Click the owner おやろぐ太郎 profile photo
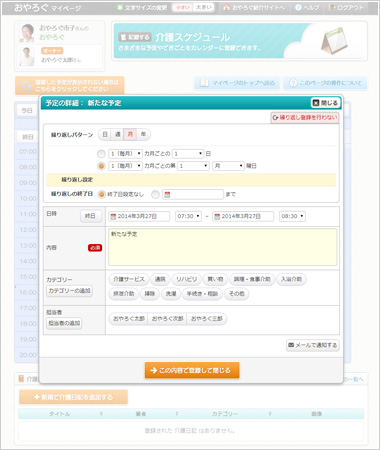 coord(27,56)
